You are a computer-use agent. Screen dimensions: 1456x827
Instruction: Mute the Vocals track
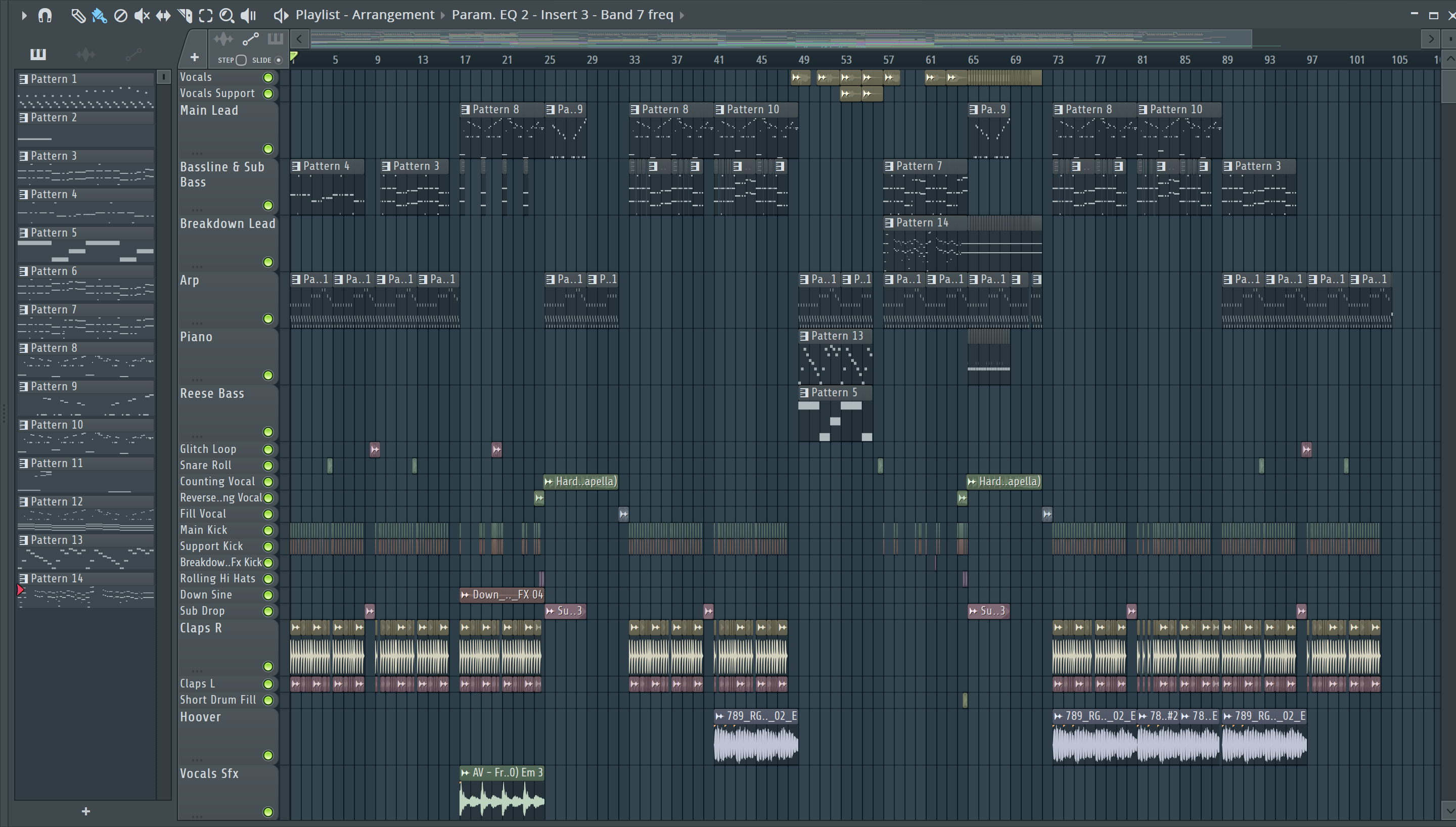268,77
